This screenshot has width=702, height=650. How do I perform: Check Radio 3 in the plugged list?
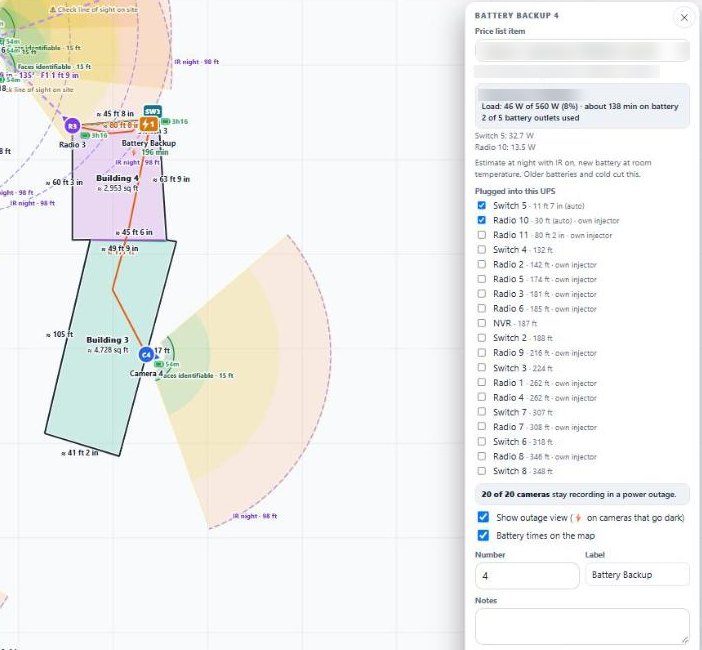tap(481, 294)
